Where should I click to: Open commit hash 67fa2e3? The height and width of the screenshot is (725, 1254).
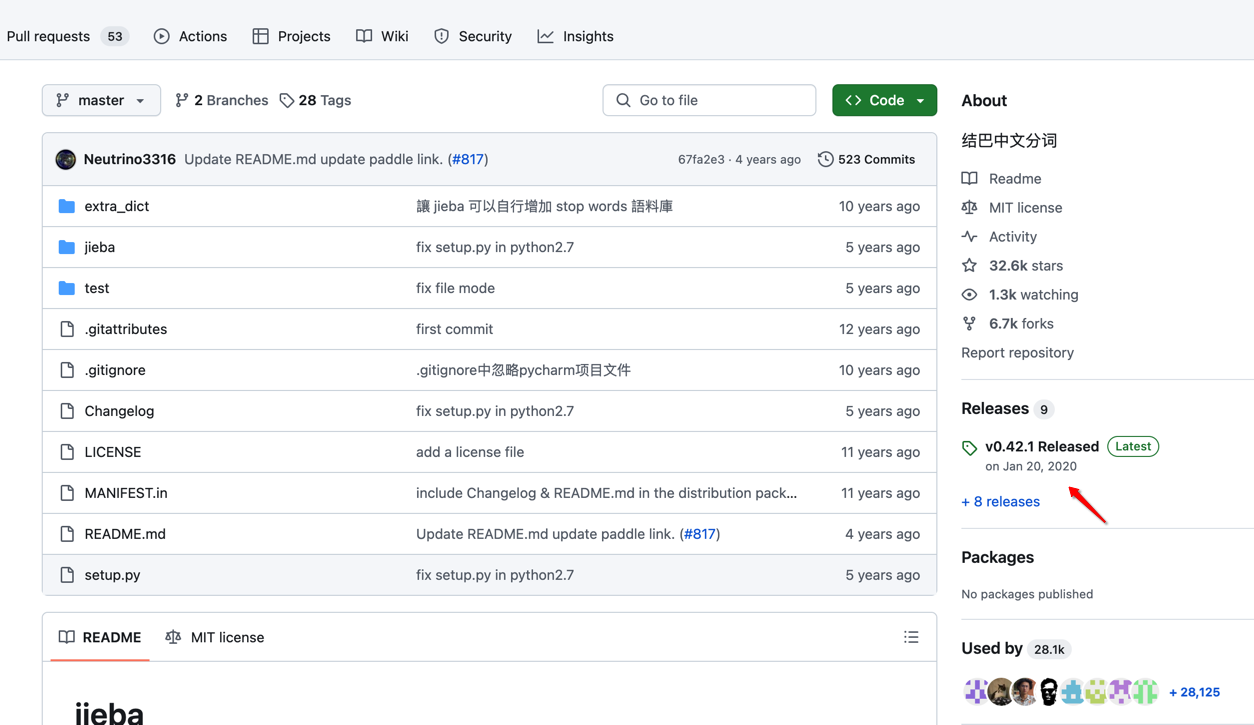click(701, 159)
